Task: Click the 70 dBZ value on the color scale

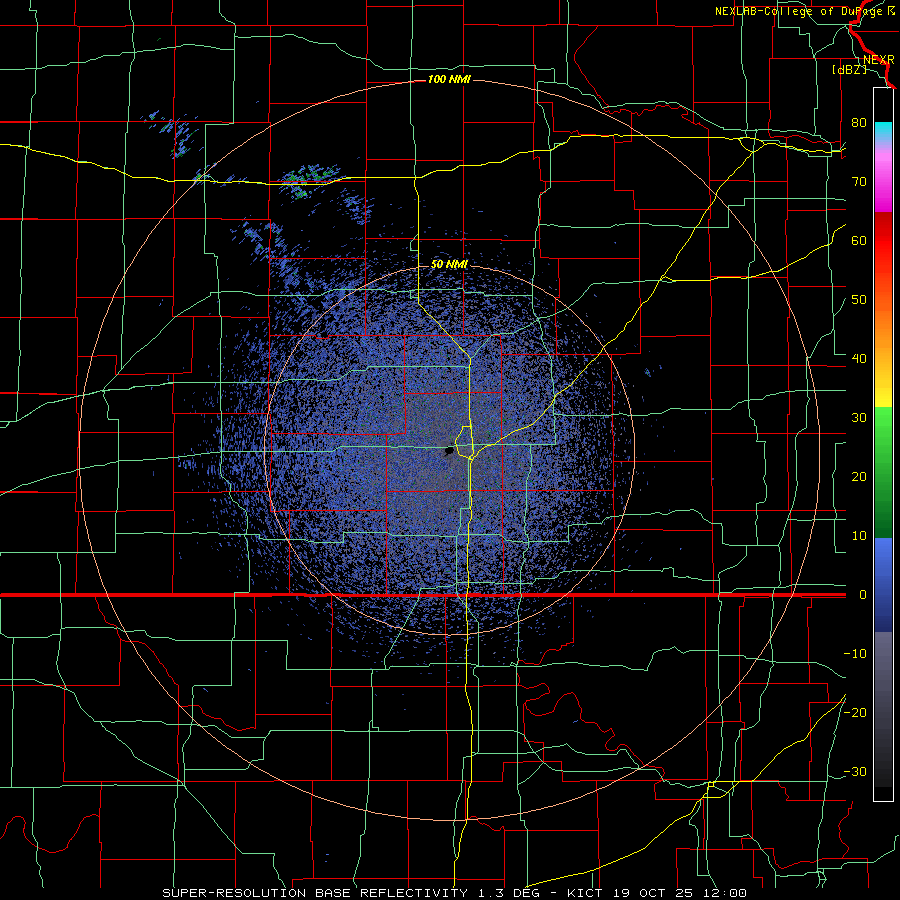Action: click(859, 182)
